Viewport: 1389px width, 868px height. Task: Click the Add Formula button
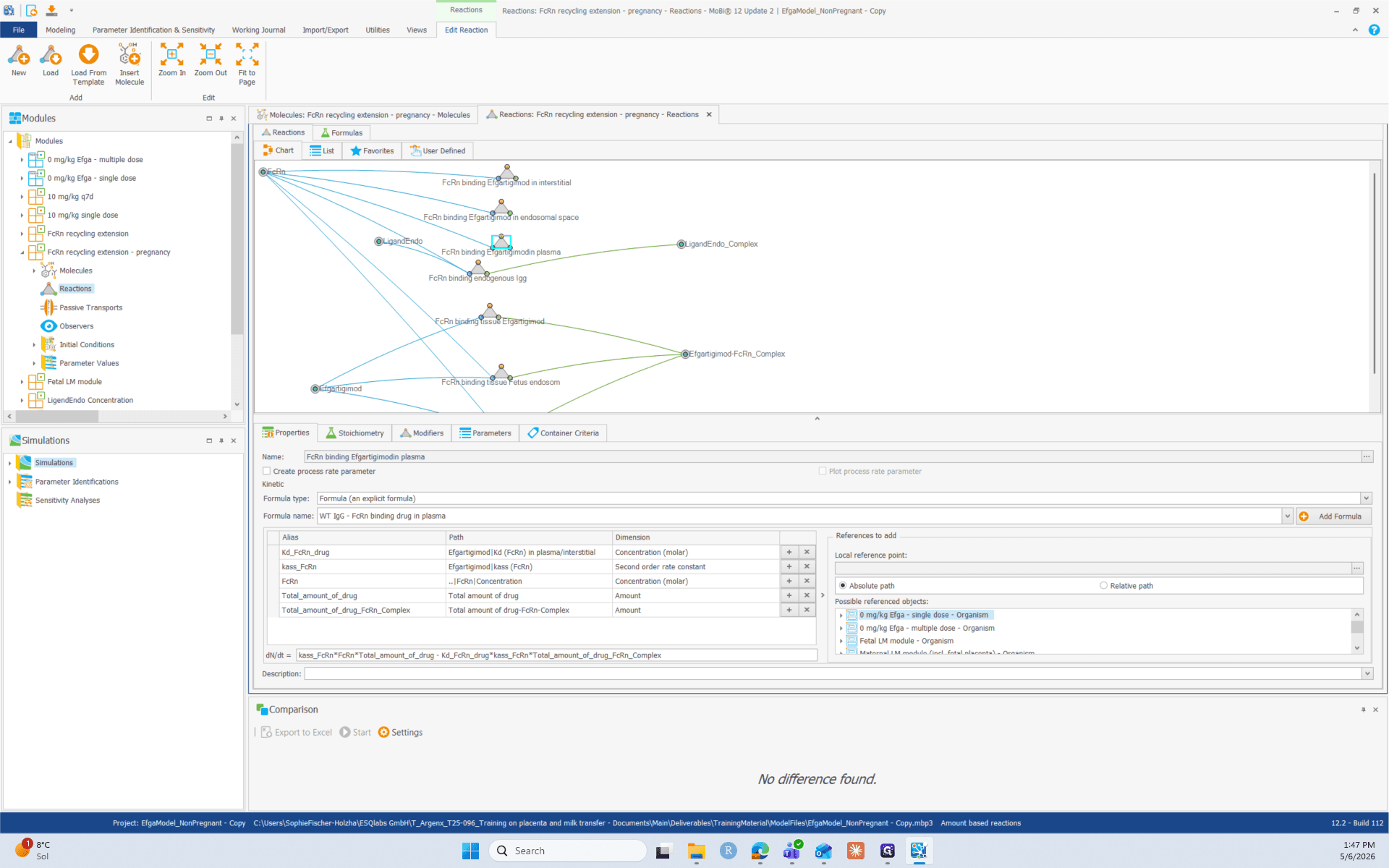tap(1333, 516)
